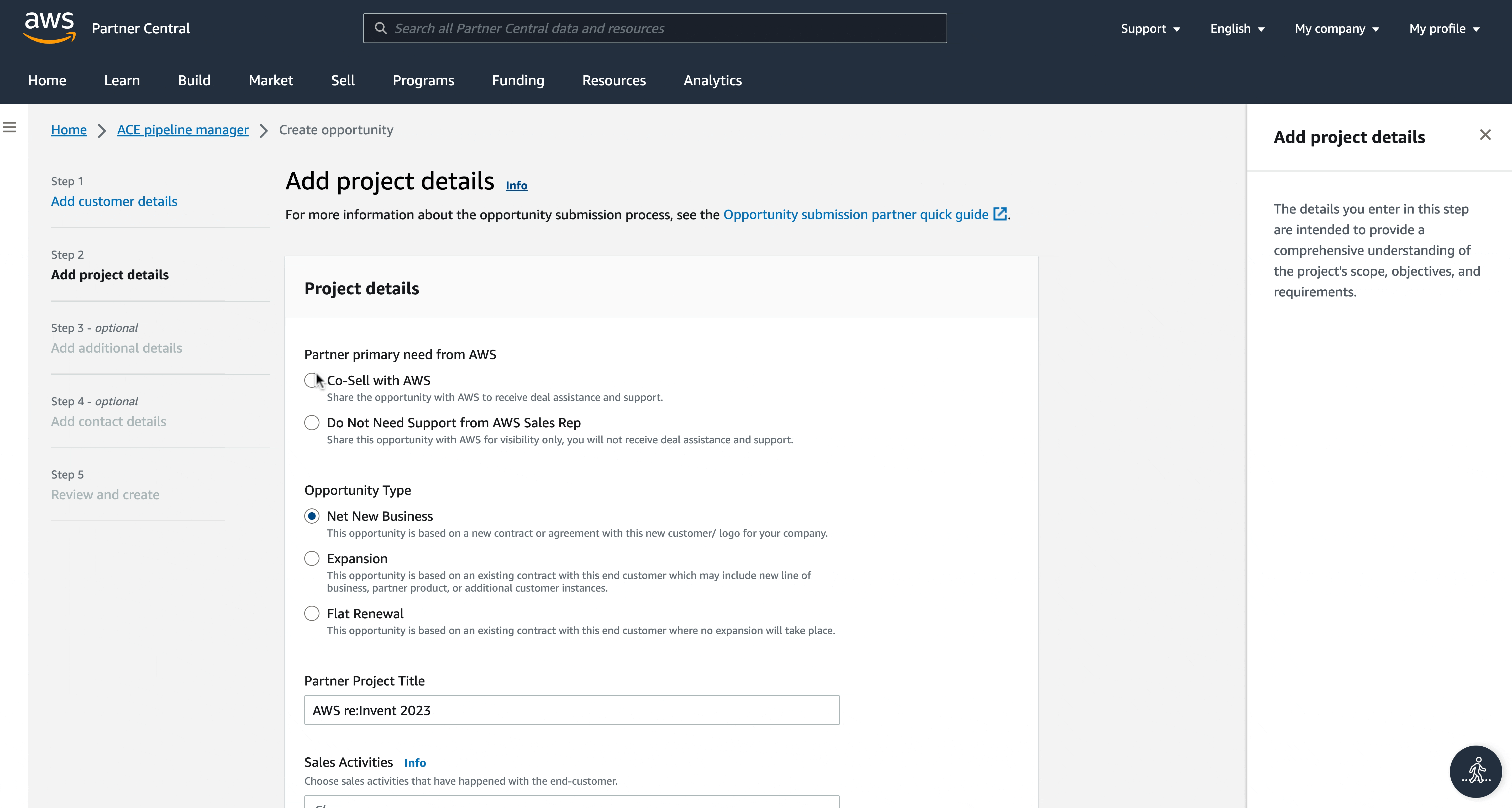Open the Support dropdown in top navigation

coord(1150,28)
